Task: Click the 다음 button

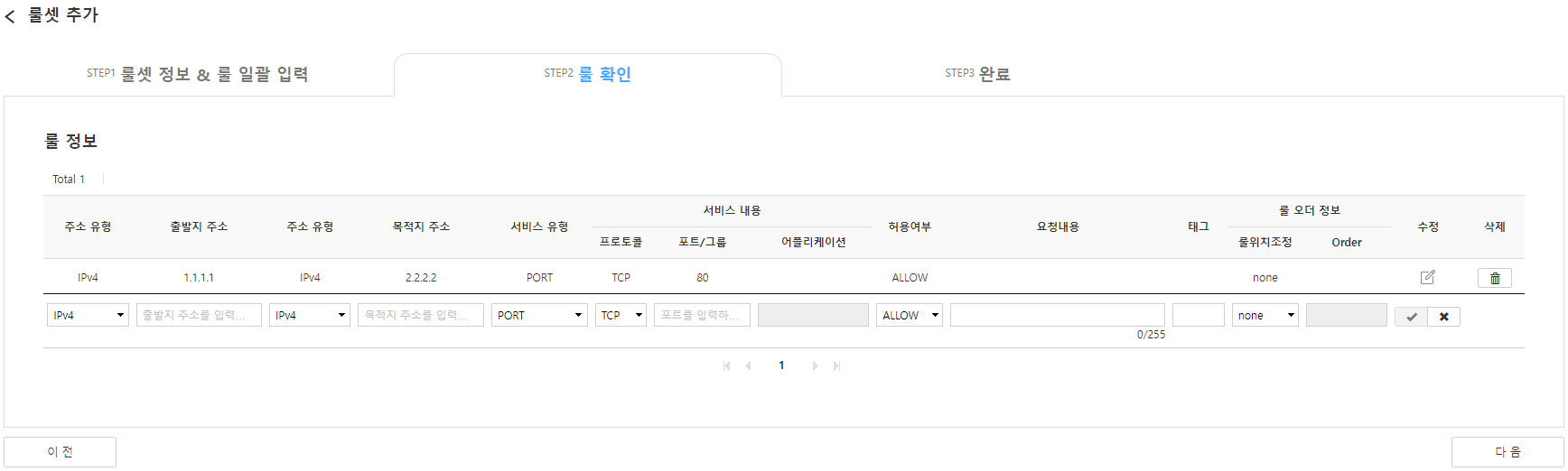Action: 1507,451
